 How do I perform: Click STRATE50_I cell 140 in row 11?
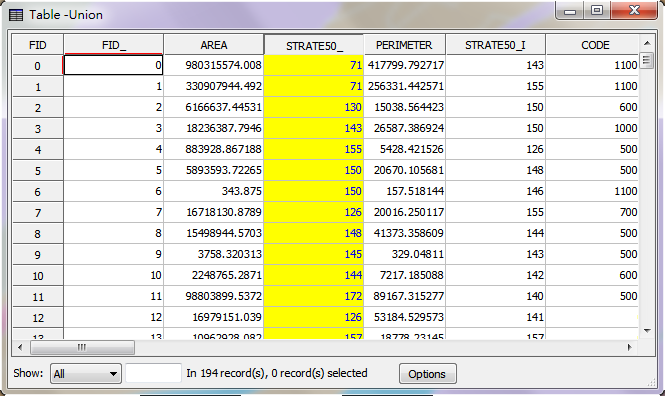[495, 296]
